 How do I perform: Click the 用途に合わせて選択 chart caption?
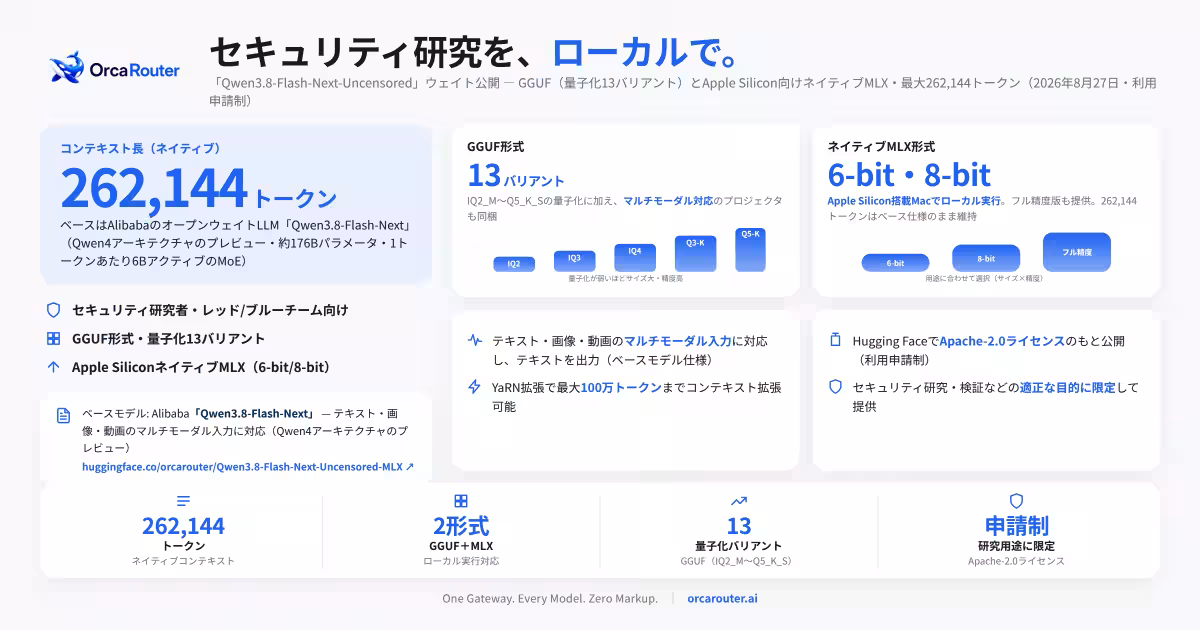coord(983,279)
